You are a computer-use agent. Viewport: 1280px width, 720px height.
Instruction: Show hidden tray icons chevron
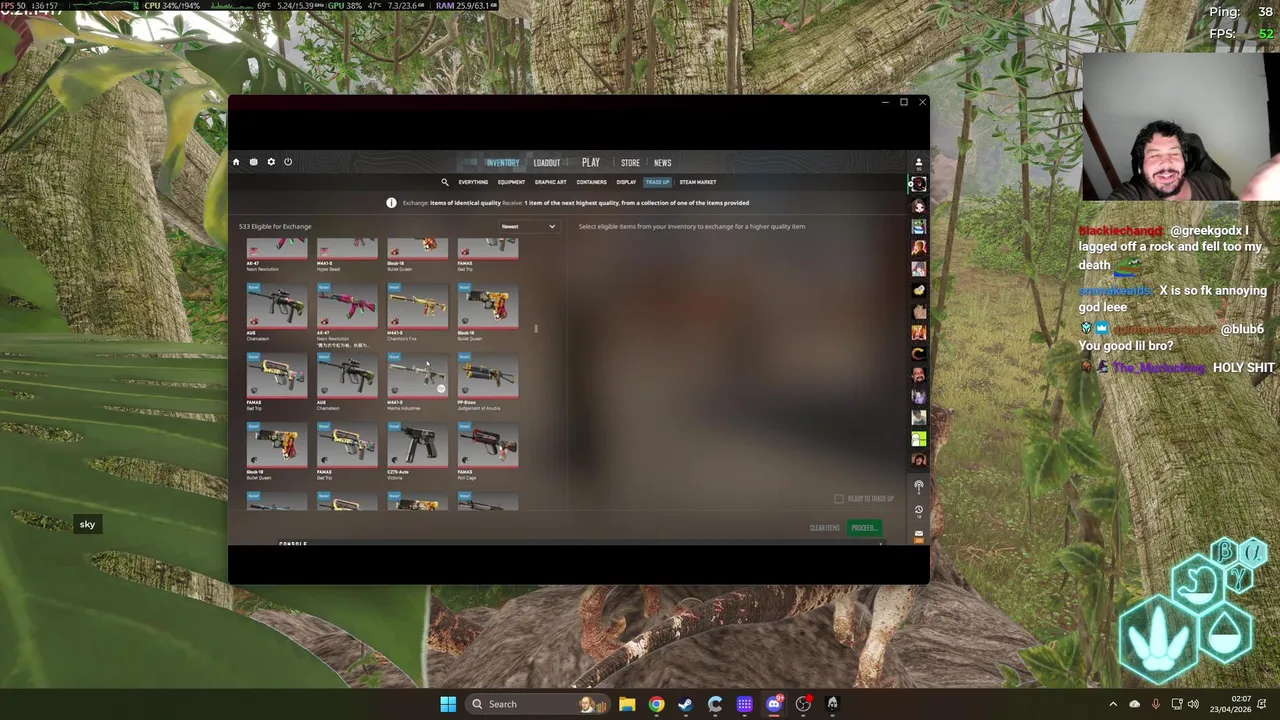coord(1113,704)
